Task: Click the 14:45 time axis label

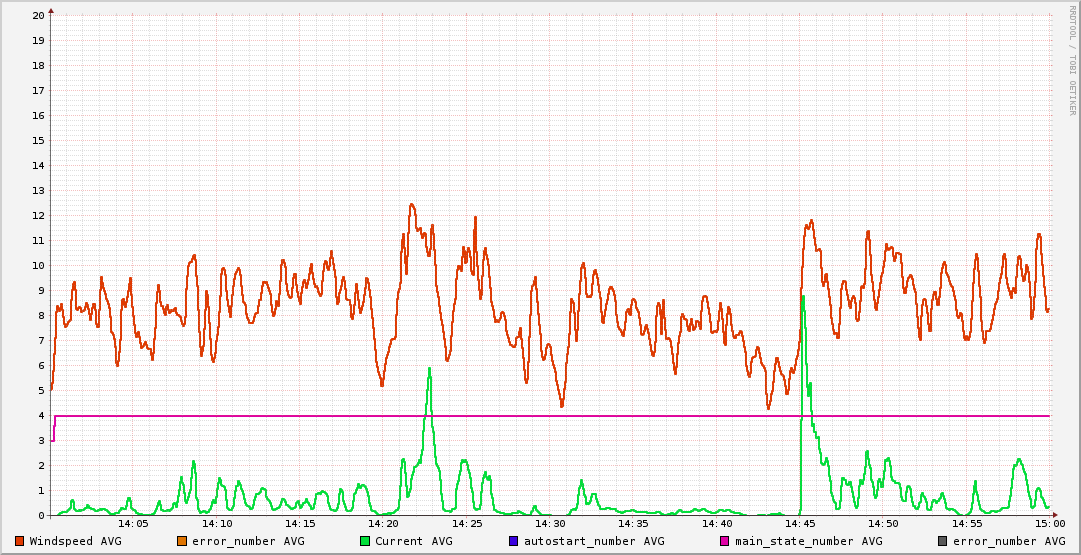Action: 800,523
